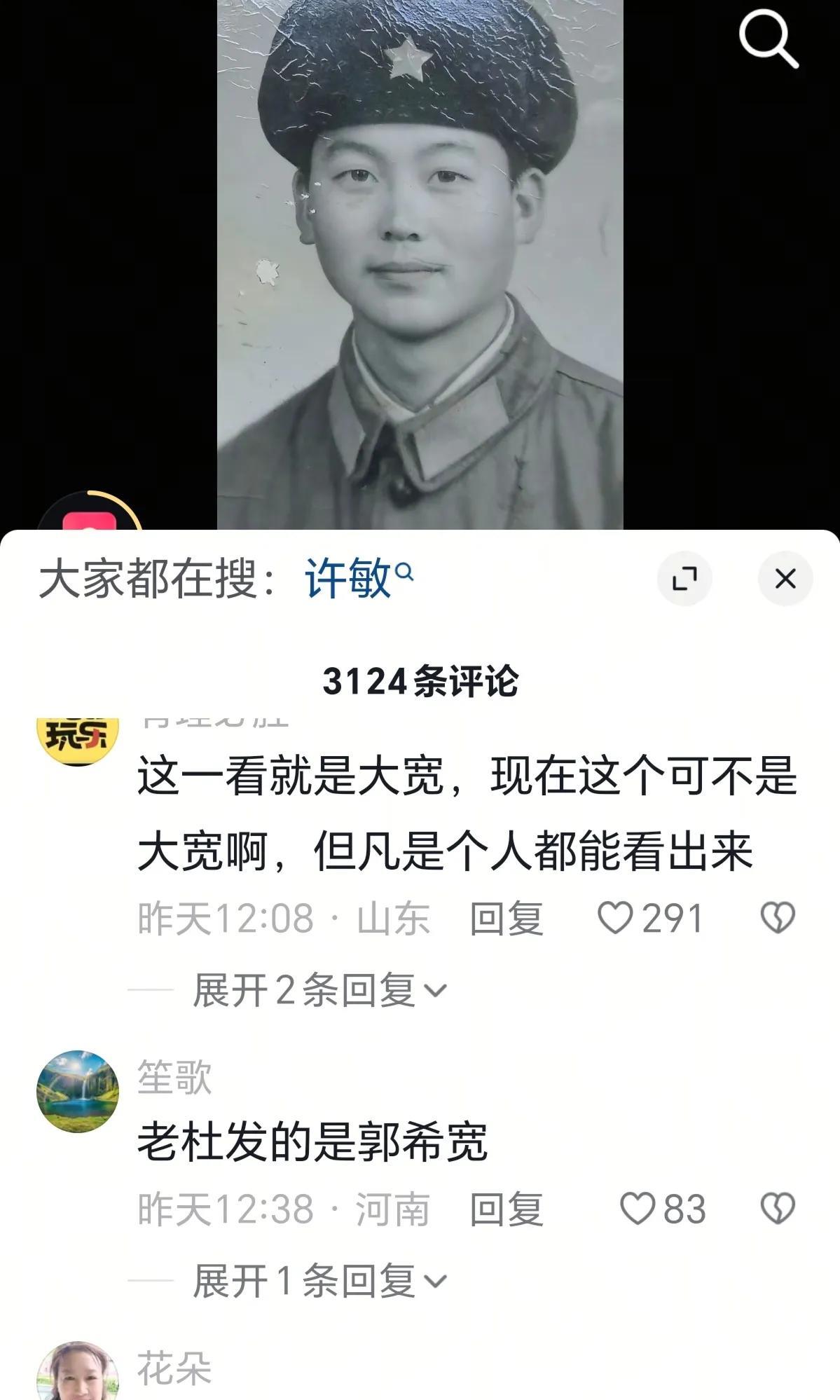Dislike 笙歌's comment with broken heart

tap(778, 1209)
